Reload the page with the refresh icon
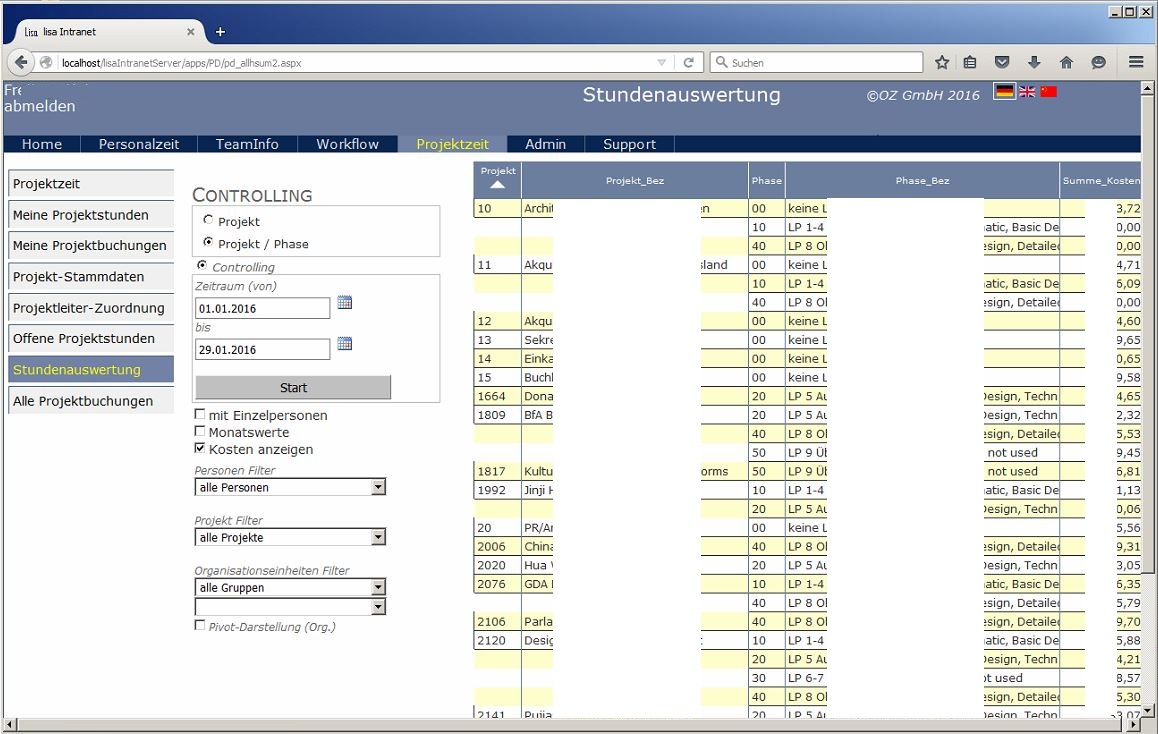The image size is (1158, 734). [688, 63]
